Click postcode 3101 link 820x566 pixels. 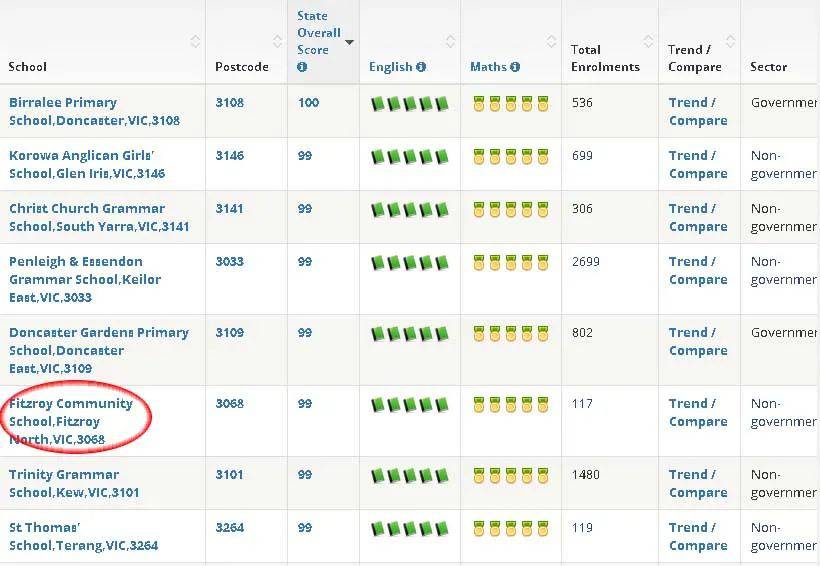pos(230,474)
